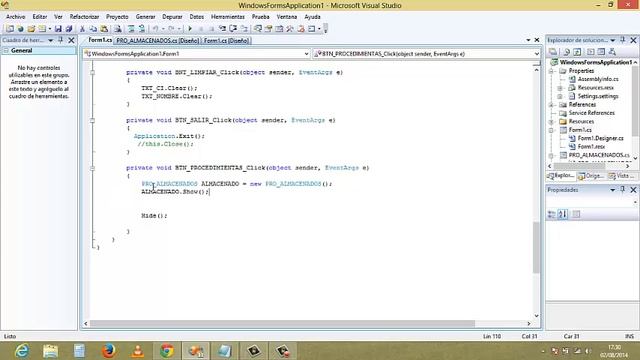Screen dimensions: 640x360
Task: Click the Hide(); line in code editor
Action: coord(154,216)
